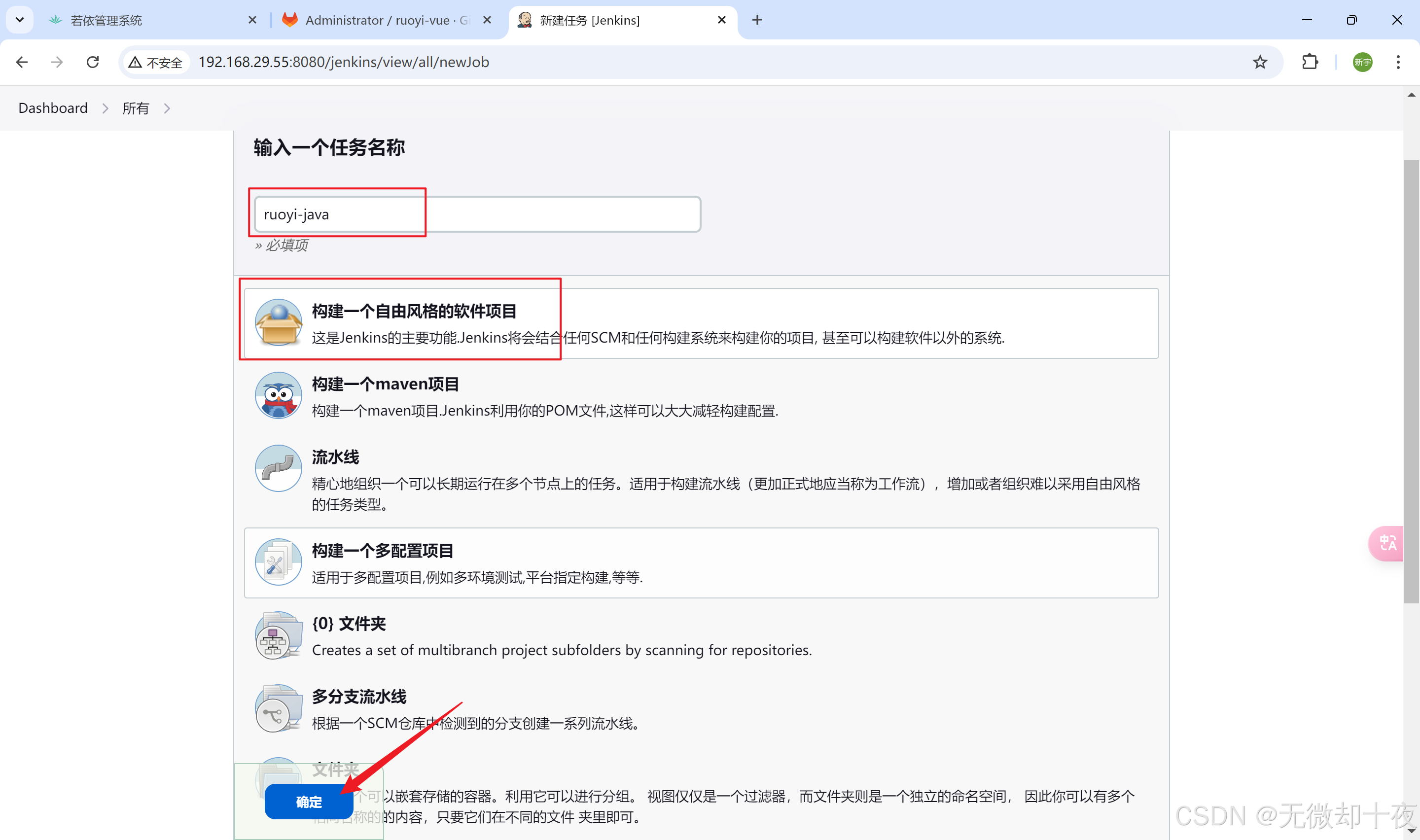Pick the multi-configuration project icon
Screen dimensions: 1420x840
point(278,562)
